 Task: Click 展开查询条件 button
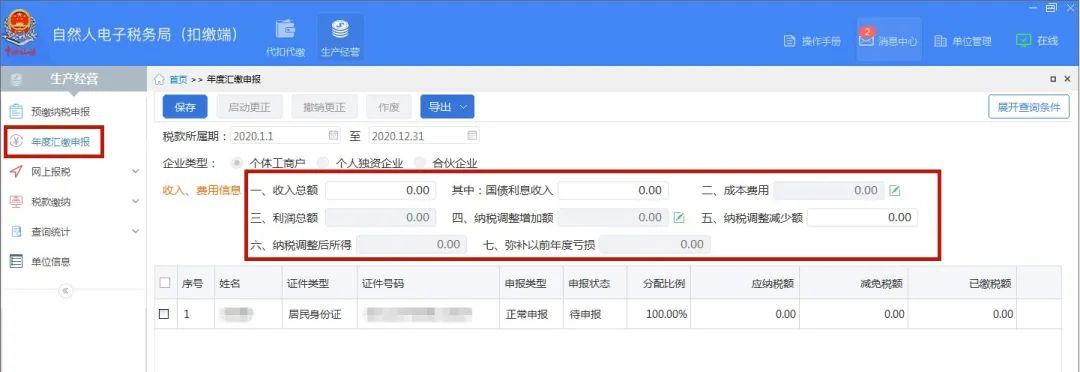click(1029, 107)
